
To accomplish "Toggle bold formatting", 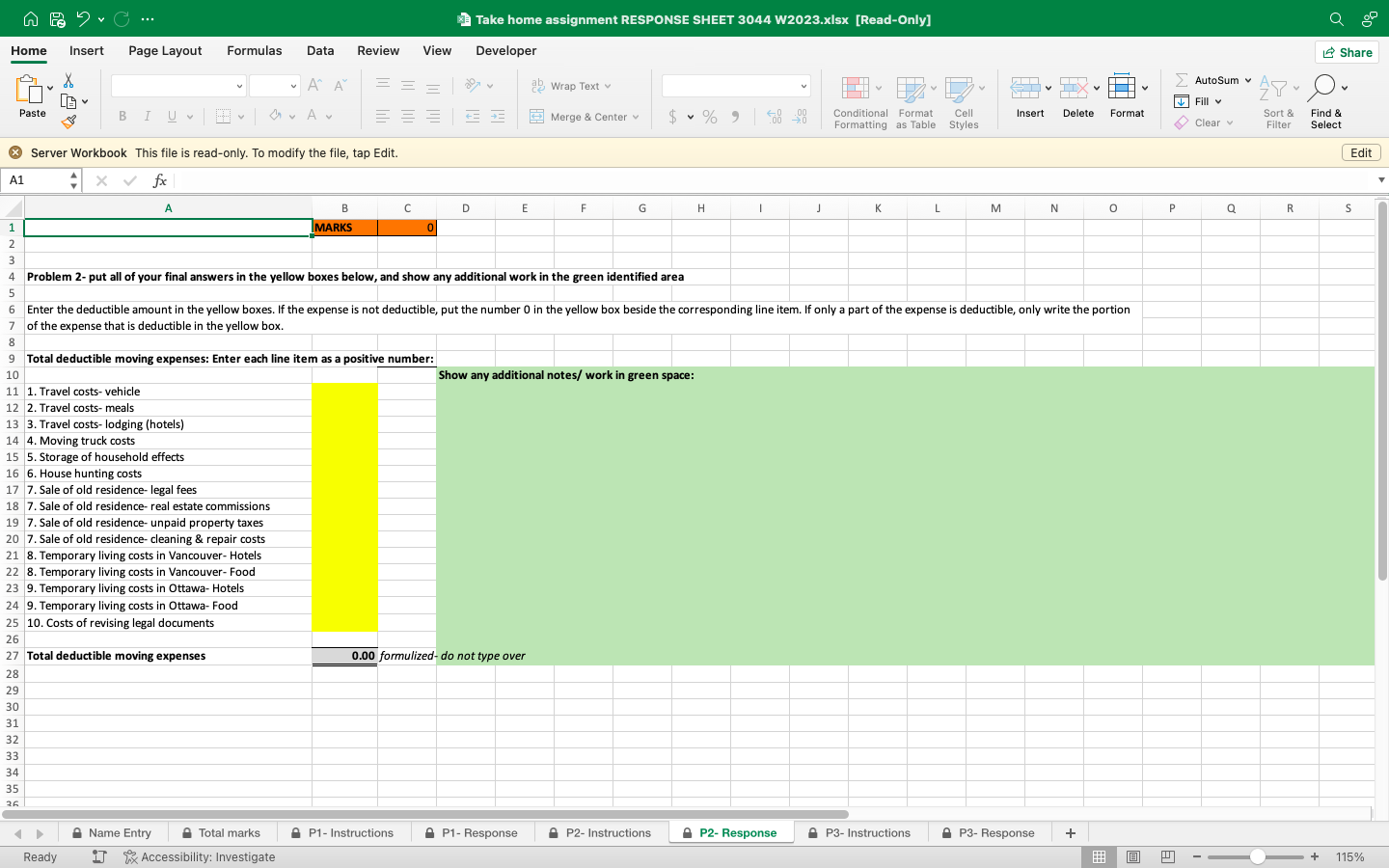I will tap(123, 116).
